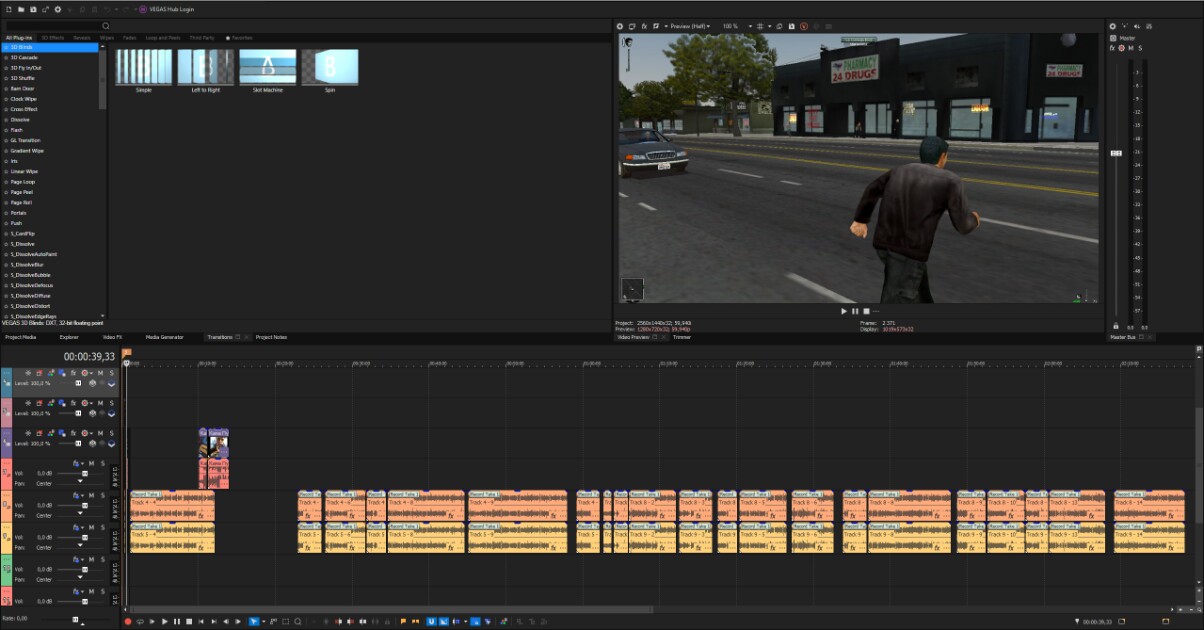
Task: Mute the Master bus
Action: 1131,48
